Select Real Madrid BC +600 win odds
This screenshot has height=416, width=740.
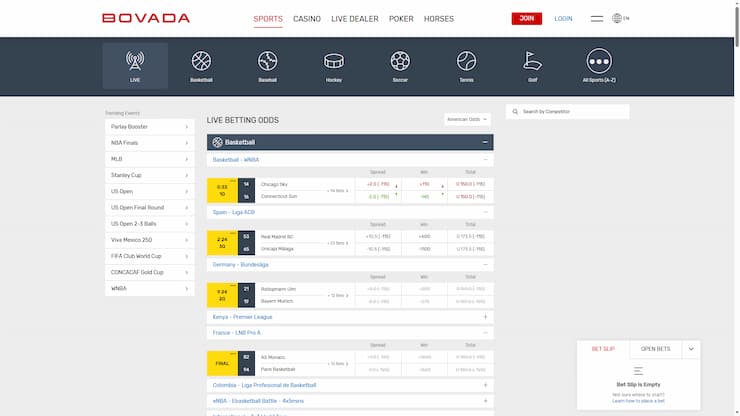click(424, 237)
